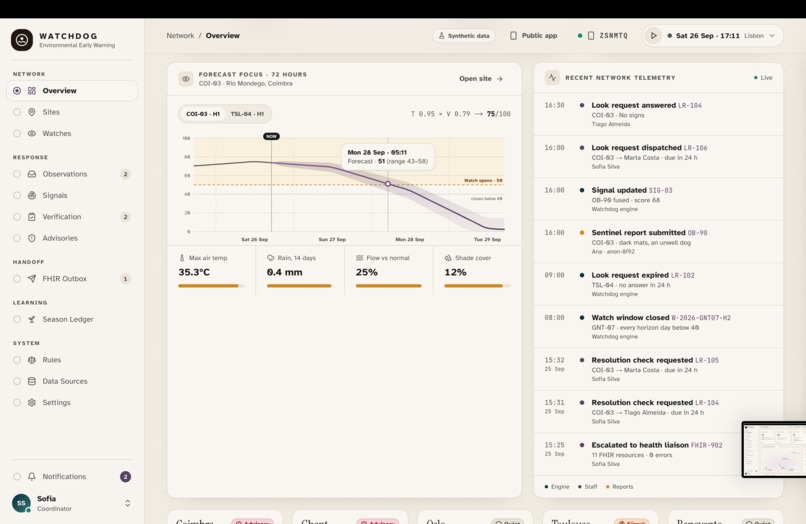Open Watch window closed telemetry entry
Image resolution: width=806 pixels, height=524 pixels.
(658, 327)
